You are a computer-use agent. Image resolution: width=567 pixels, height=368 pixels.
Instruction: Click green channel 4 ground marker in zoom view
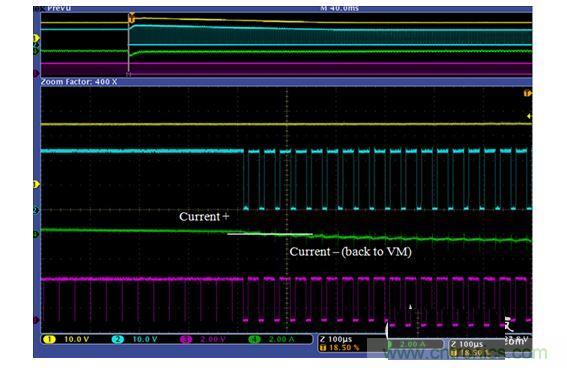[x=36, y=235]
